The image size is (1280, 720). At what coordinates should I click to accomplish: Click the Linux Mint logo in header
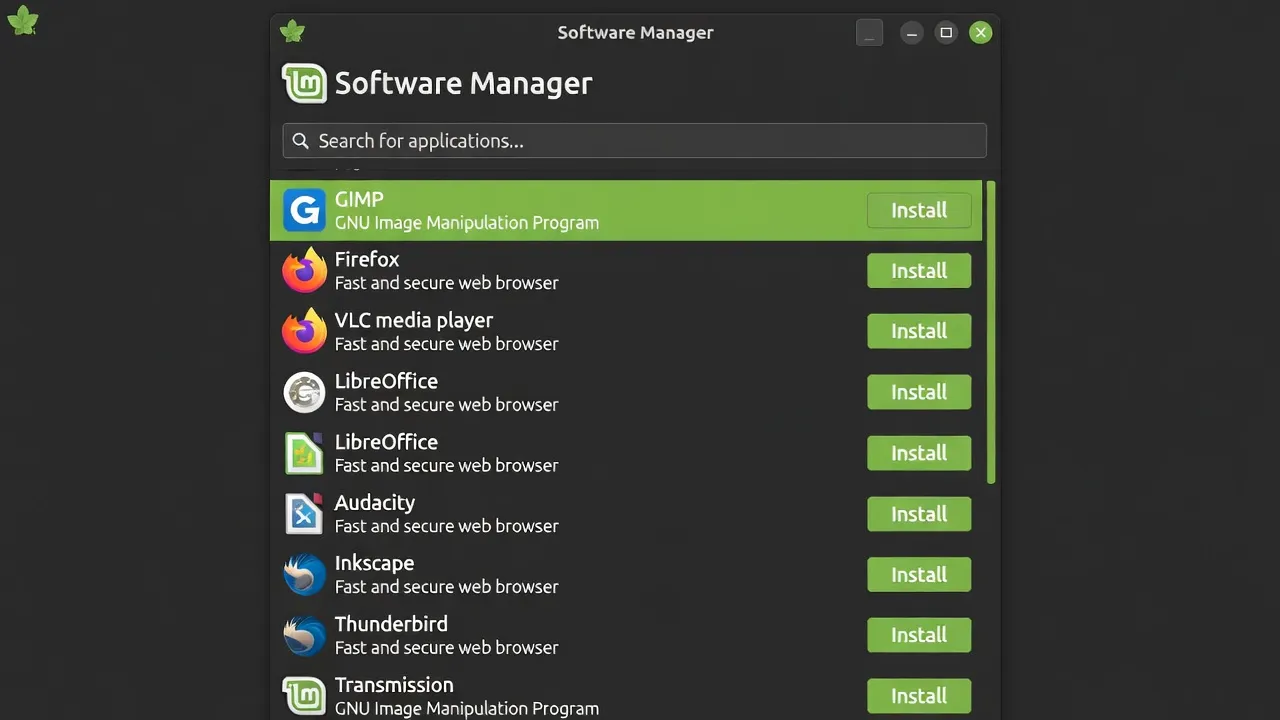click(x=304, y=83)
